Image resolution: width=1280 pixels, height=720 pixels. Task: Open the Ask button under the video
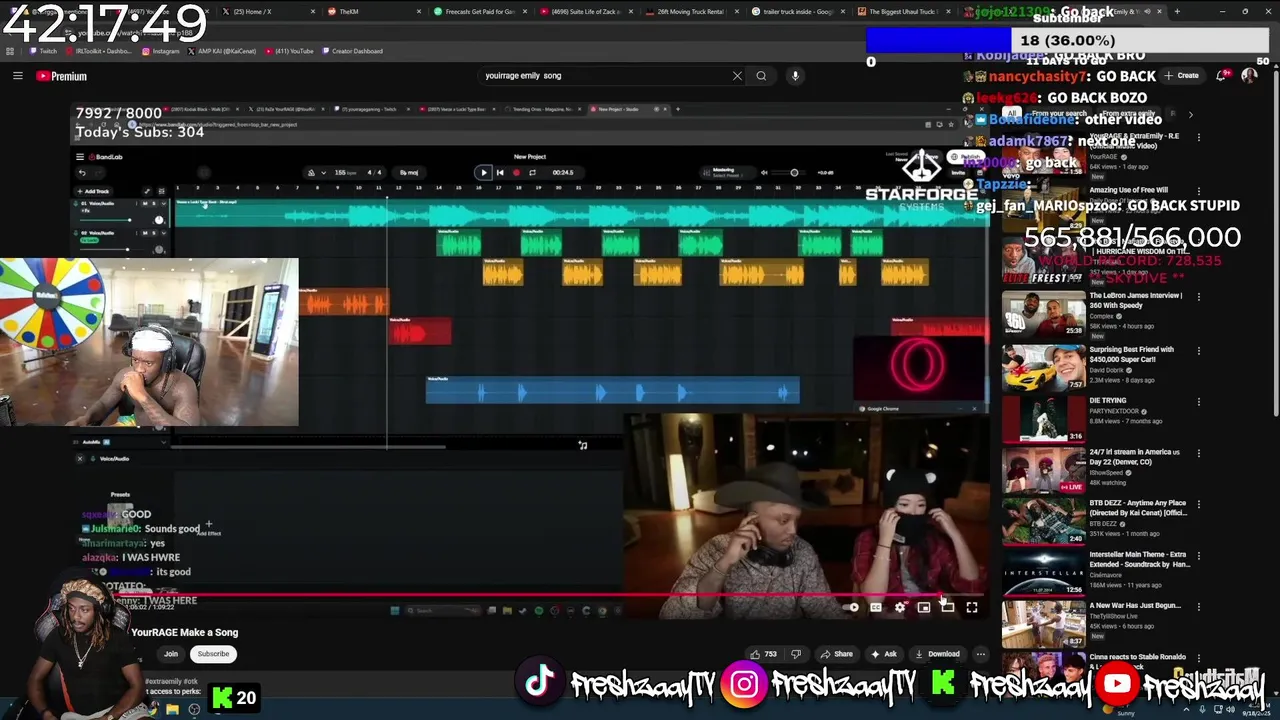pyautogui.click(x=884, y=654)
